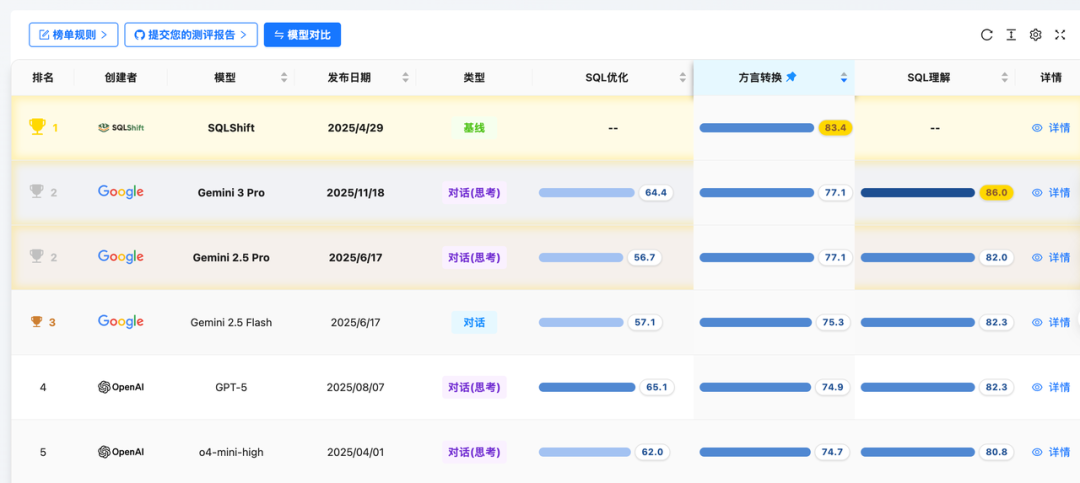Click the eye icon in o4-mini-high row

coord(1037,452)
